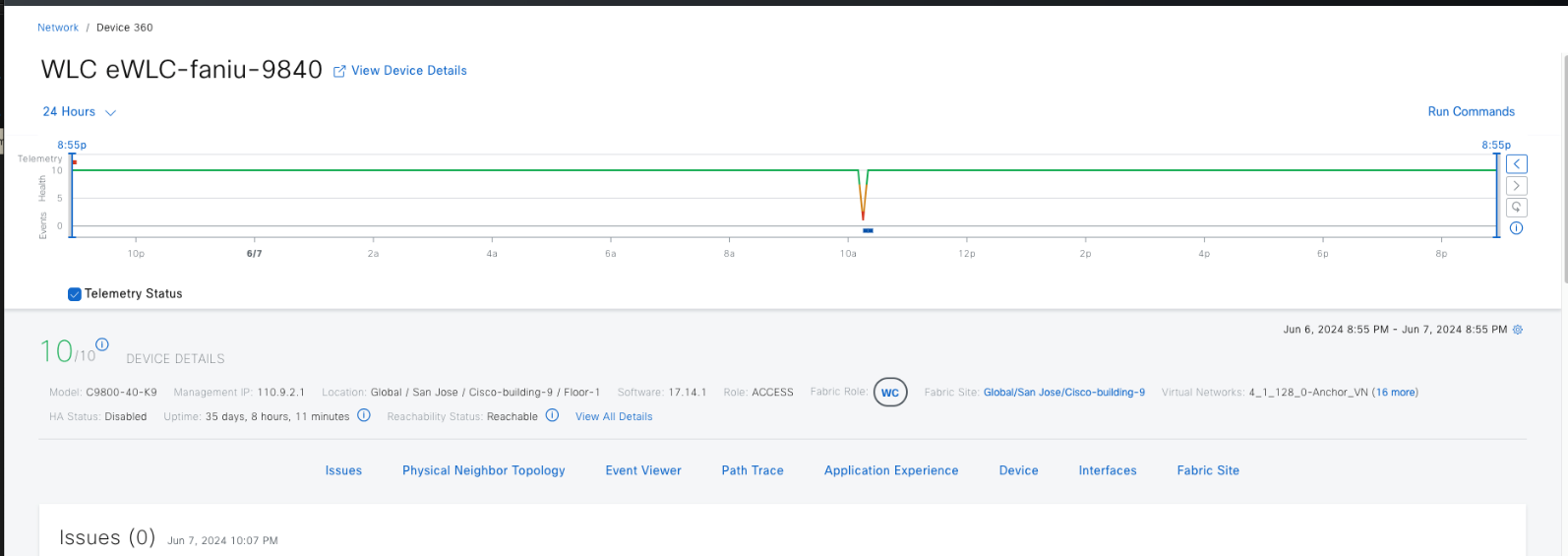Screen dimensions: 1568x556
Task: Click the timeline next arrow button
Action: click(1517, 186)
